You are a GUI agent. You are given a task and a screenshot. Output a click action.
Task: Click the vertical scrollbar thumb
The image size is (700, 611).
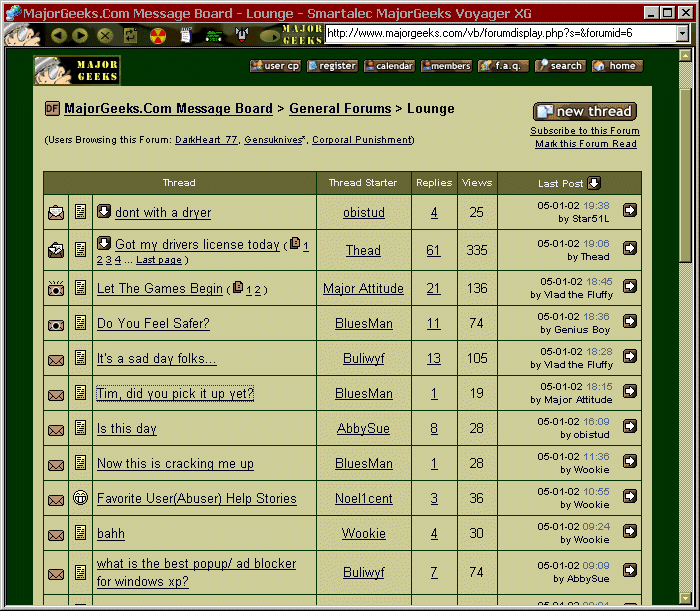685,175
